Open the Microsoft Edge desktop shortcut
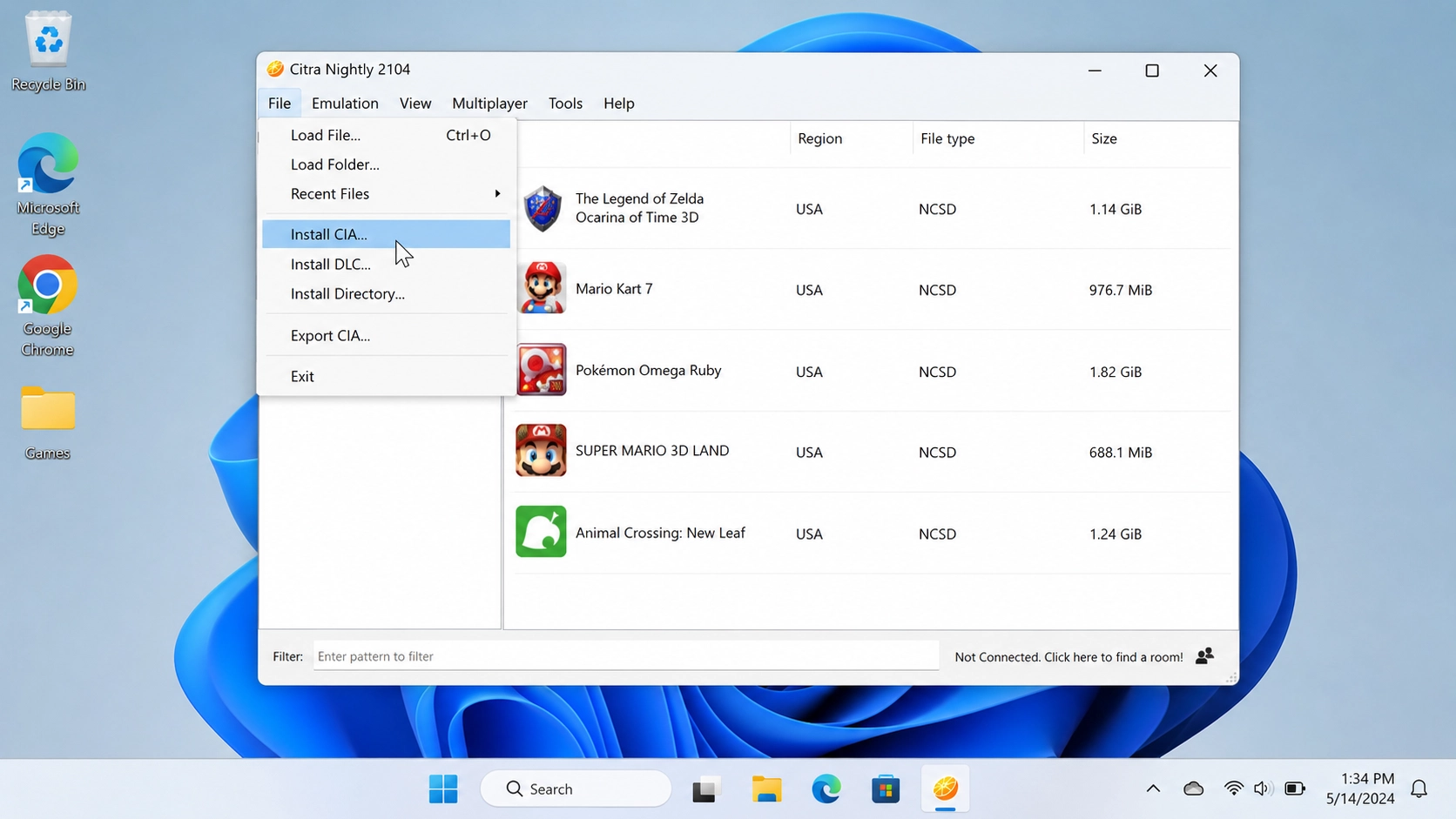The image size is (1456, 819). click(48, 185)
